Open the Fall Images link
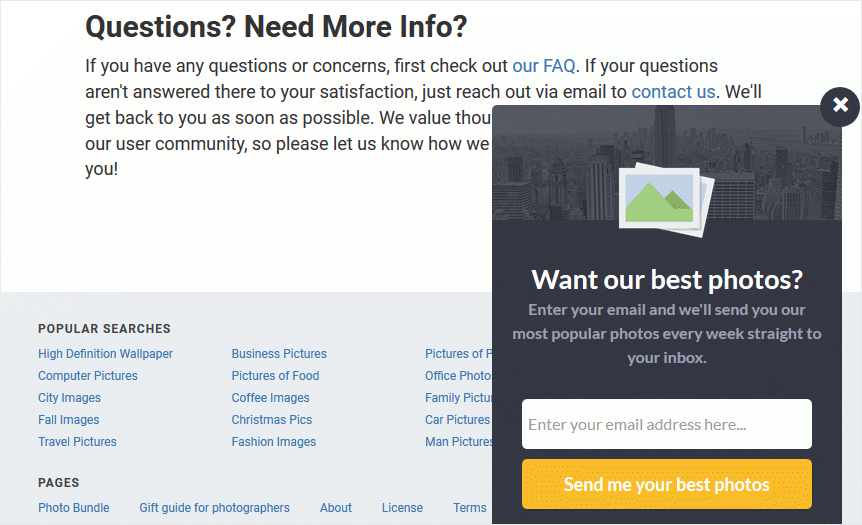The image size is (862, 525). click(x=68, y=419)
